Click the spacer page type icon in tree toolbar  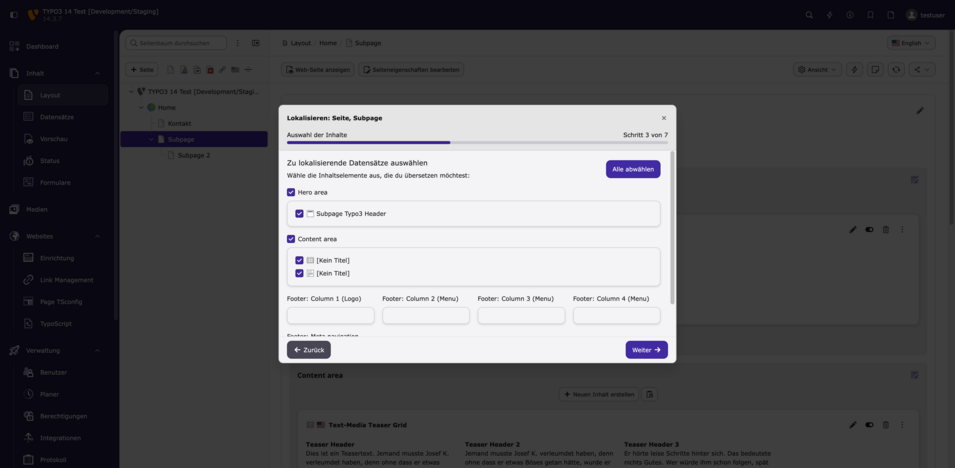(x=248, y=69)
